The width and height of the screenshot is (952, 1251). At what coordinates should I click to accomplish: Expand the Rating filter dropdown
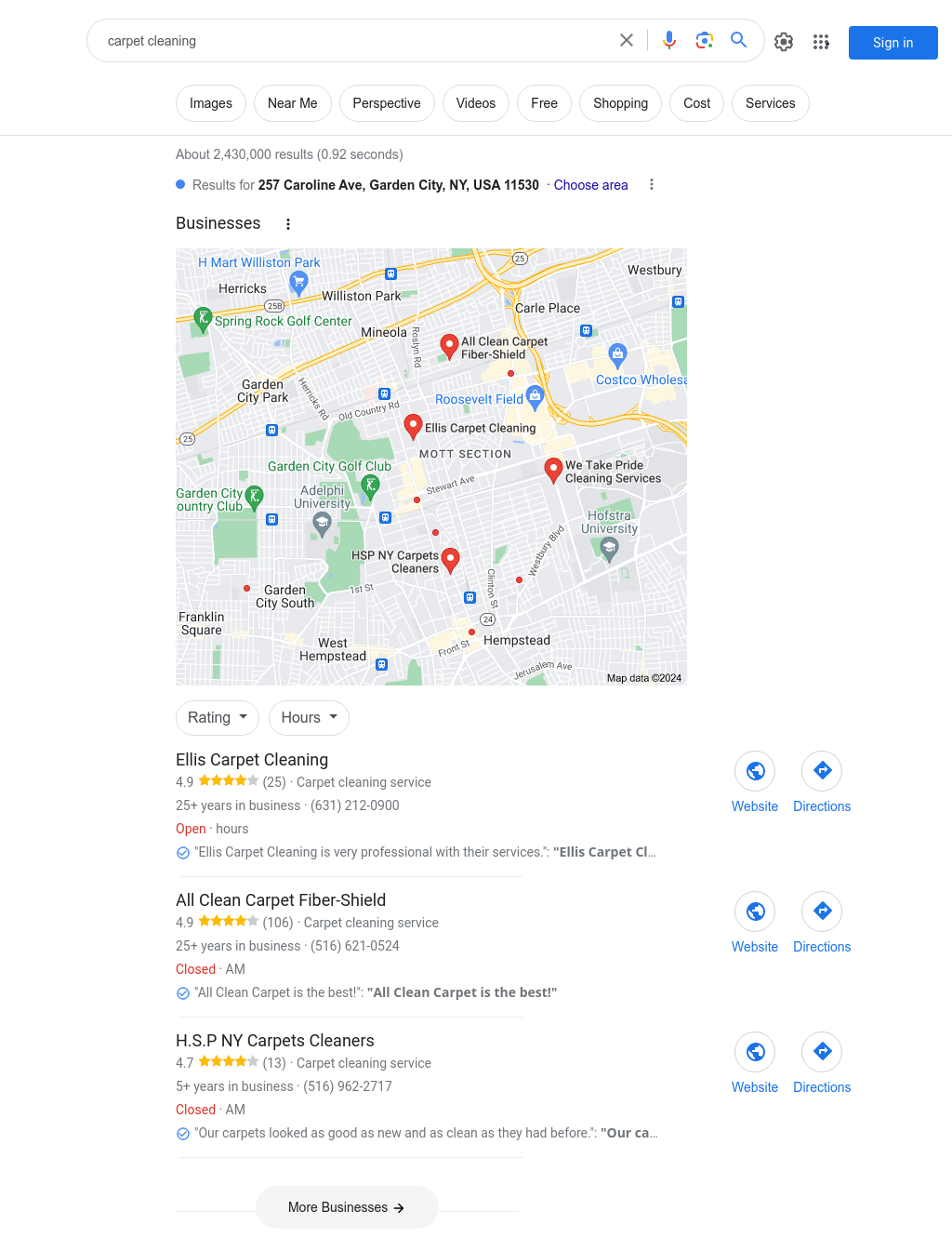(x=218, y=718)
